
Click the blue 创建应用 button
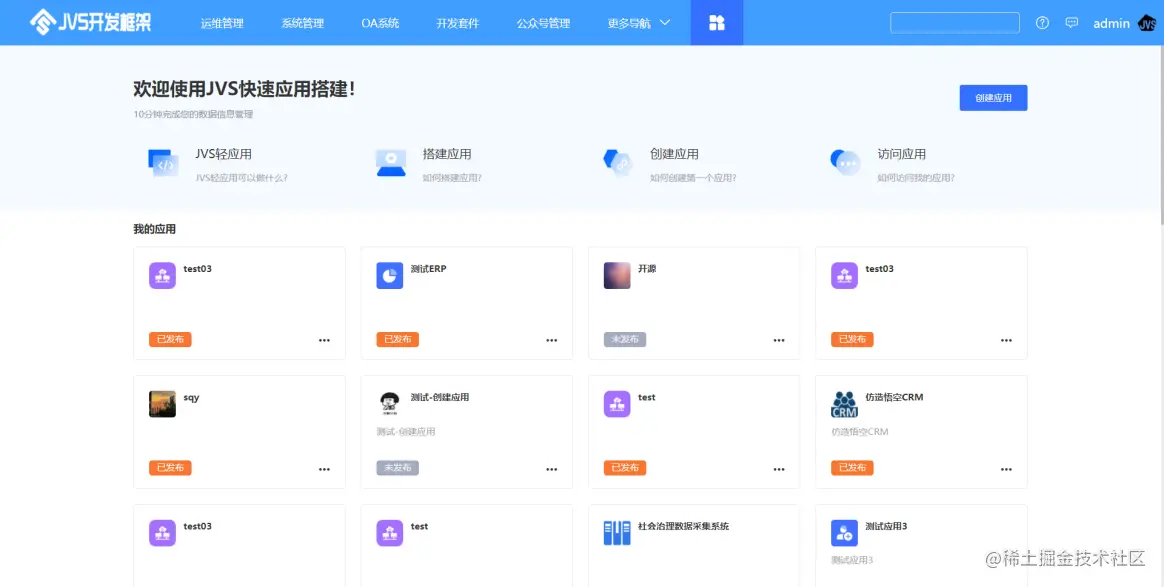click(993, 98)
